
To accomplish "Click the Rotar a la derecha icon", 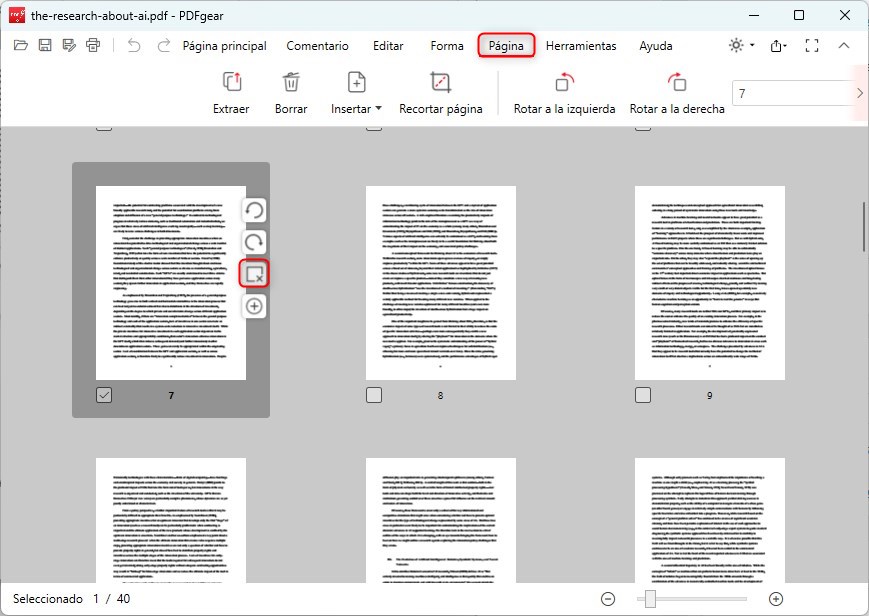I will [676, 84].
